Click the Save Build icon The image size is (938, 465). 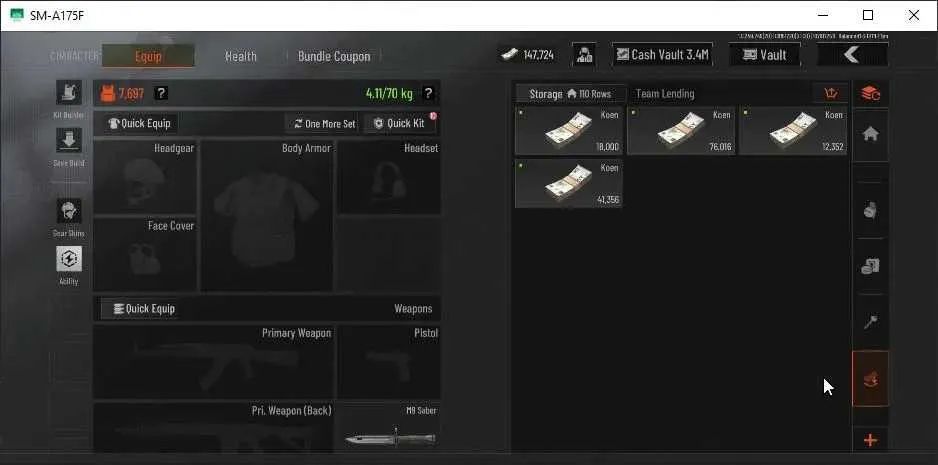coord(69,141)
